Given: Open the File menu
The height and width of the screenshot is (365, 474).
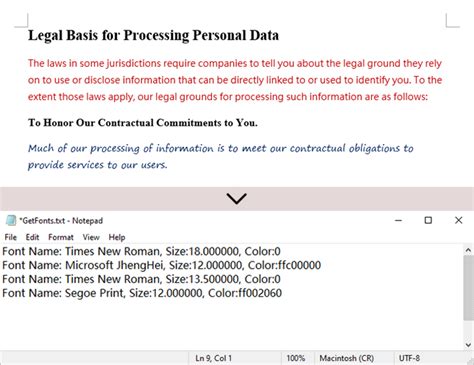Looking at the screenshot, I should pos(11,237).
